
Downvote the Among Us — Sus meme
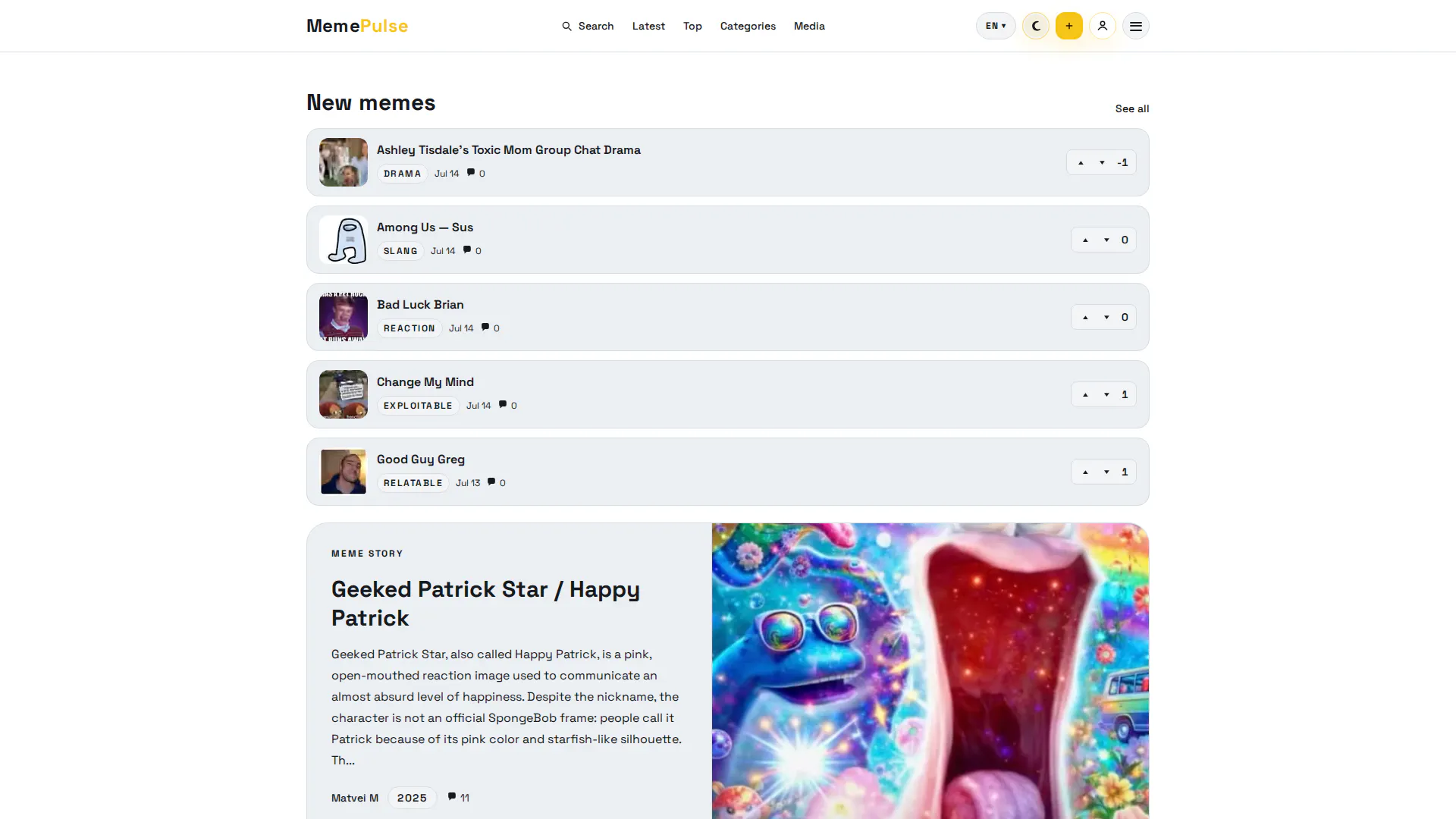coord(1106,240)
